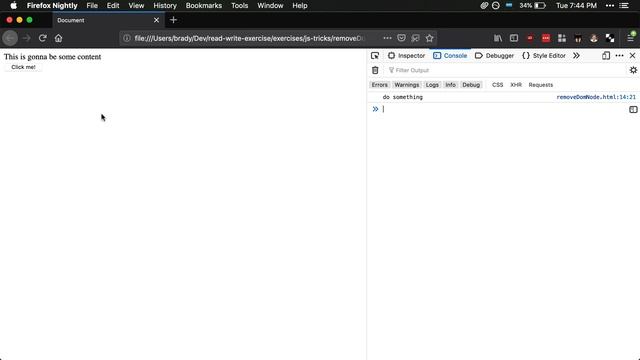Show site information in address bar
Viewport: 640px width, 360px height.
pos(127,38)
